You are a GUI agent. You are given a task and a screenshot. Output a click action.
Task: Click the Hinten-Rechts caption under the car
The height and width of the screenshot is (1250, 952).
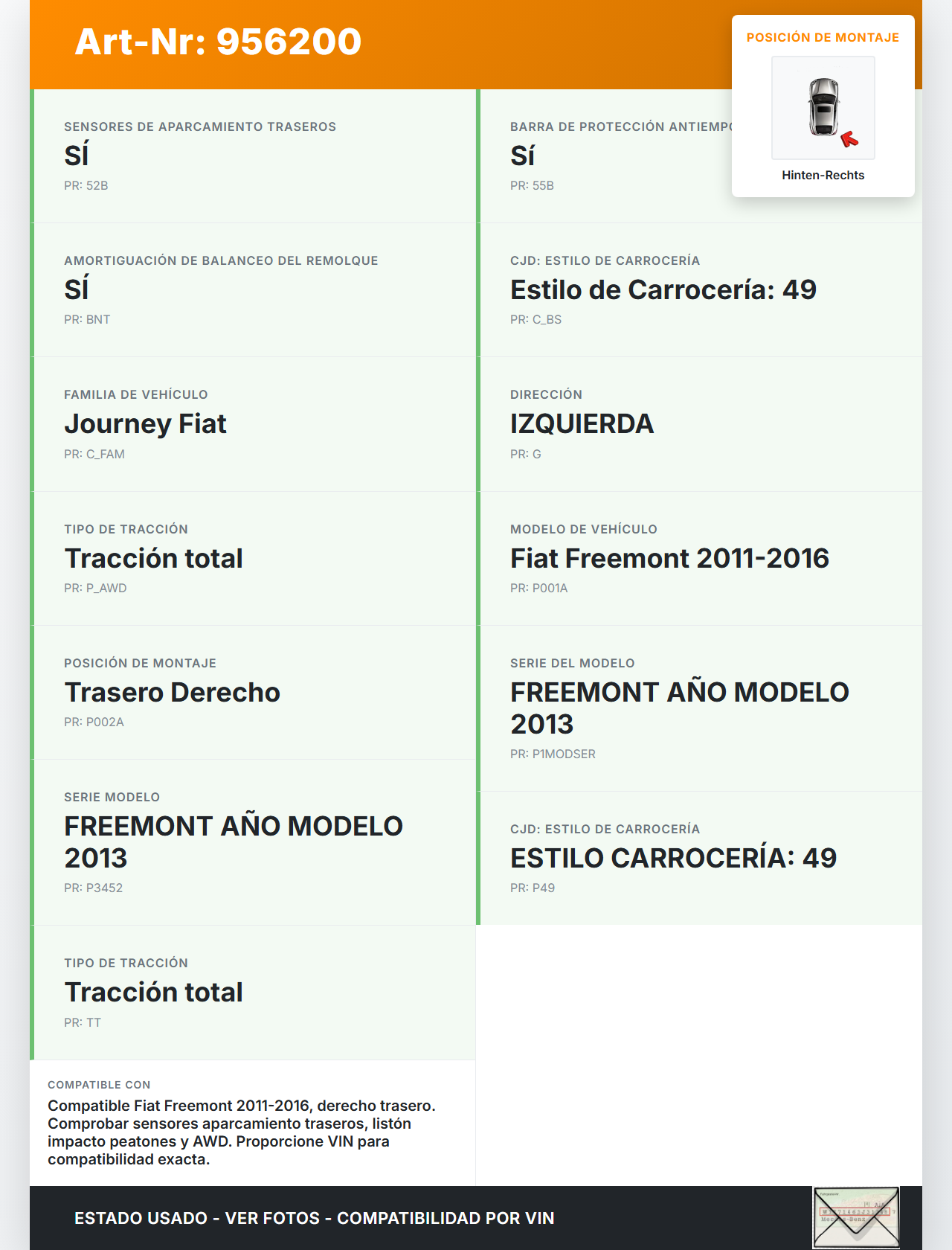point(823,176)
